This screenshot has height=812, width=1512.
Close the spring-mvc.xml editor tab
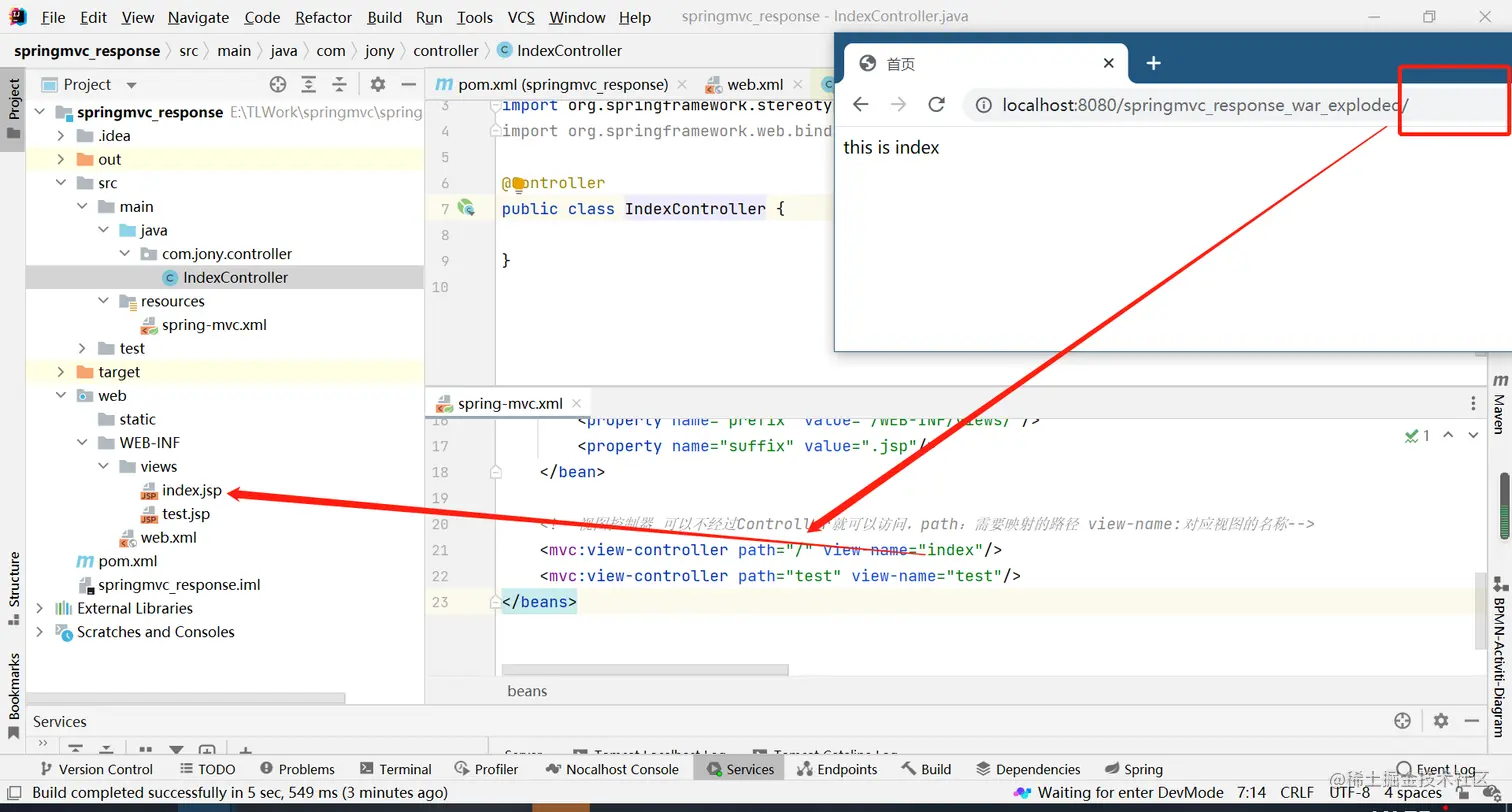(x=575, y=404)
